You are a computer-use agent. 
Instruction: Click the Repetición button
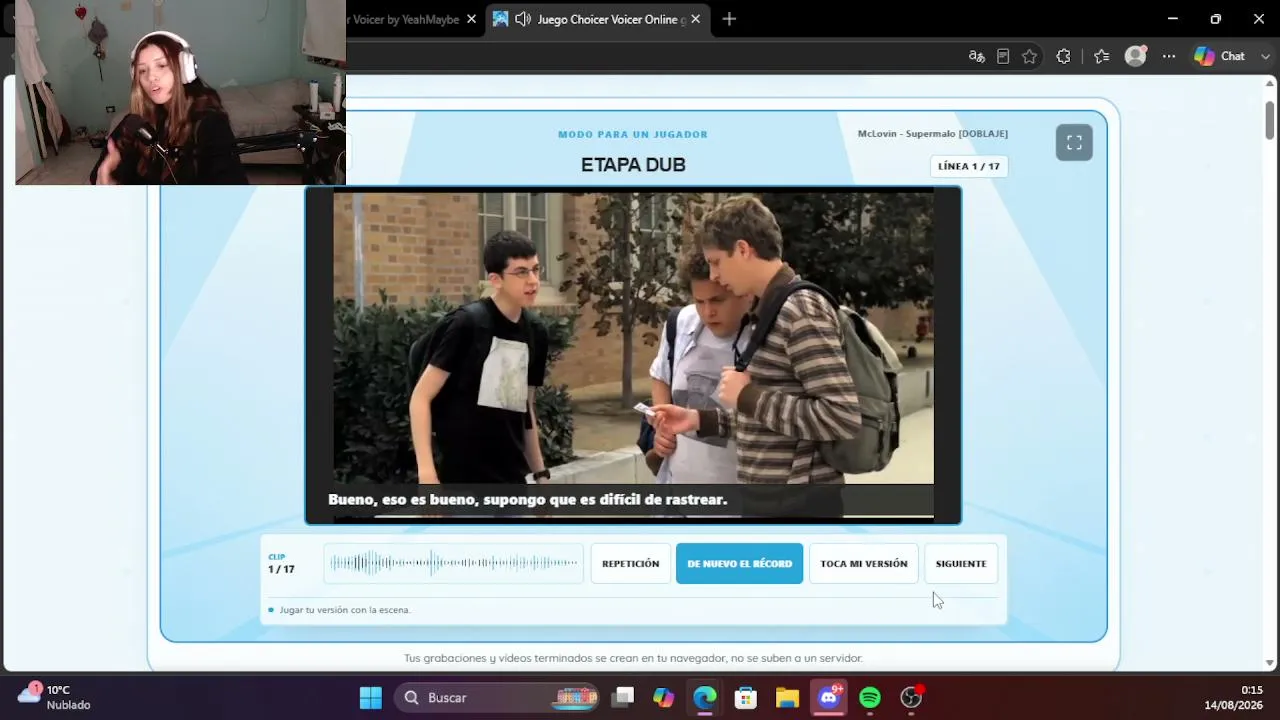click(x=630, y=563)
